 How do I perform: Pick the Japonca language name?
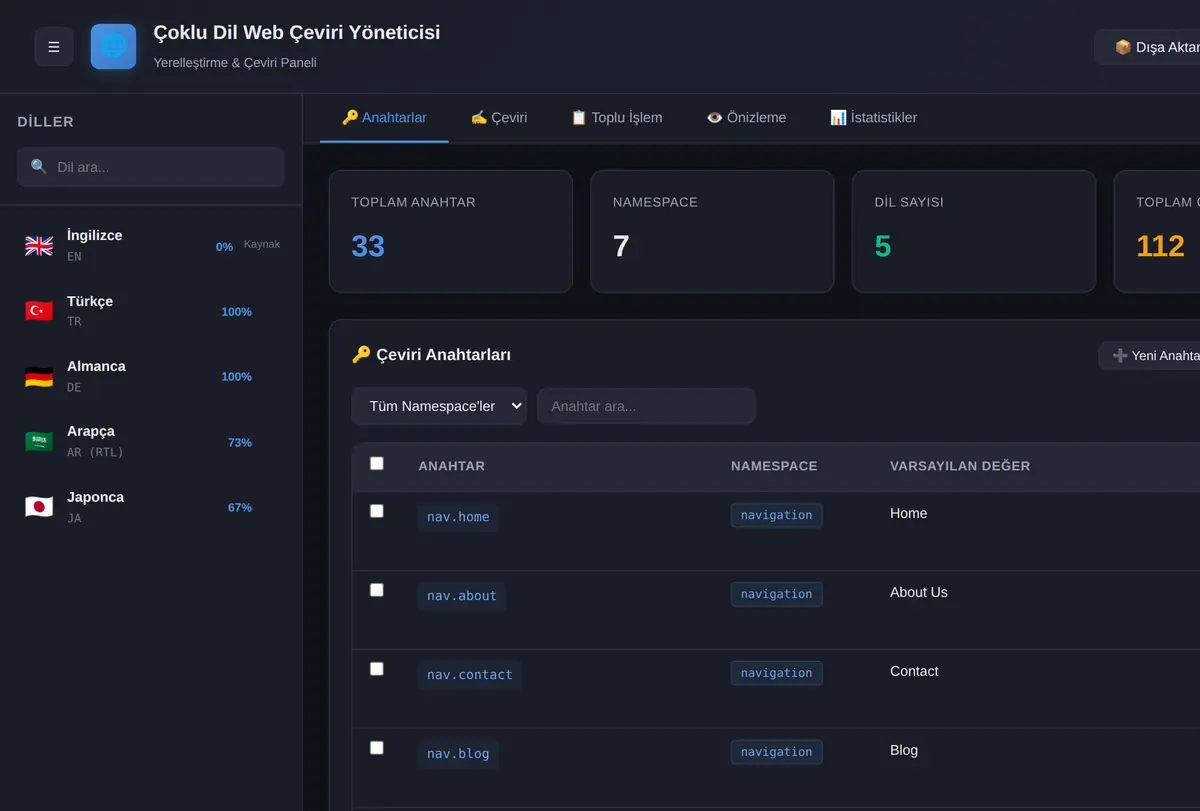95,497
